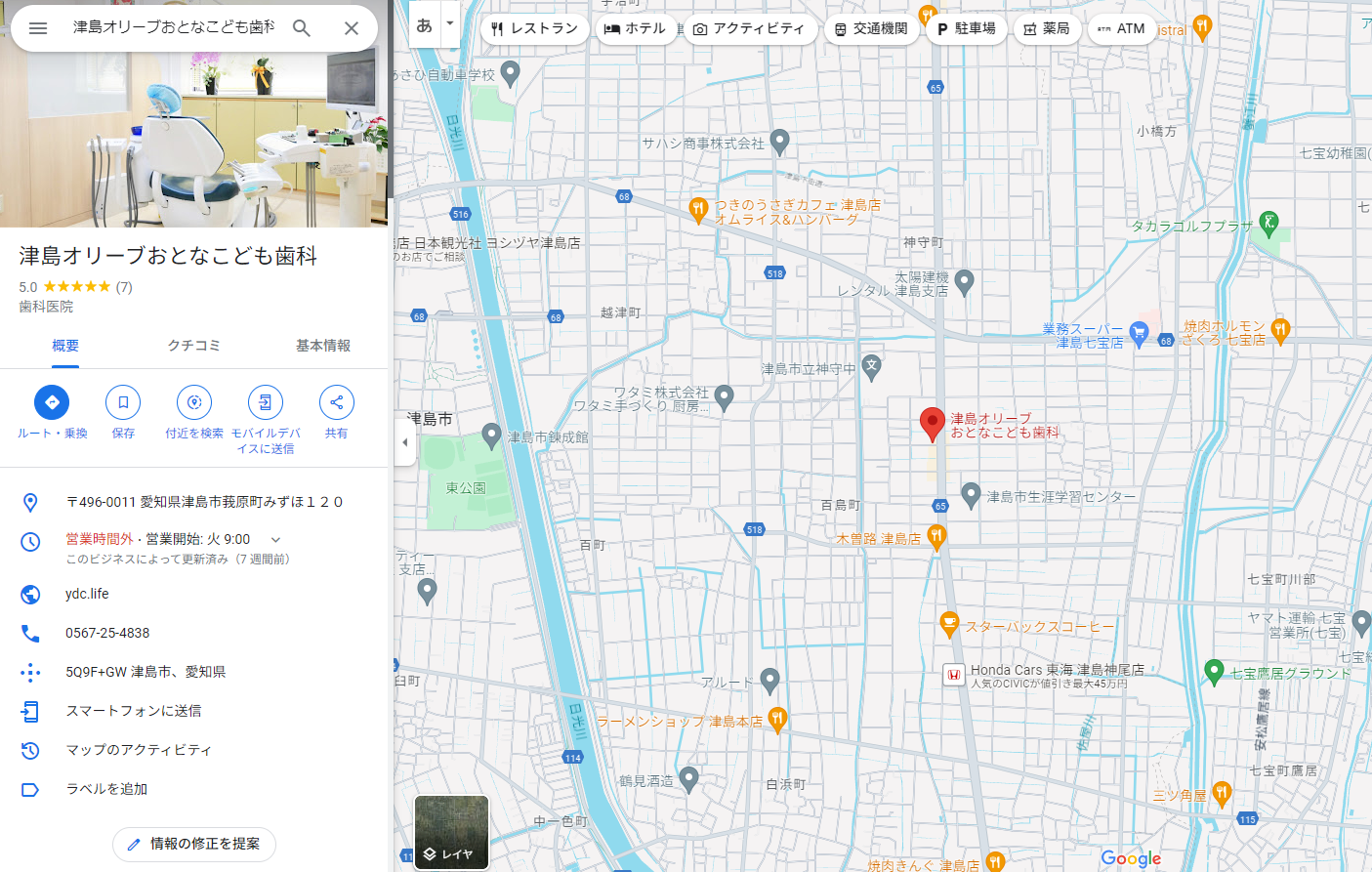Screen dimensions: 1372x872
Task: Click the 付近を検索 nearby icon
Action: (194, 402)
